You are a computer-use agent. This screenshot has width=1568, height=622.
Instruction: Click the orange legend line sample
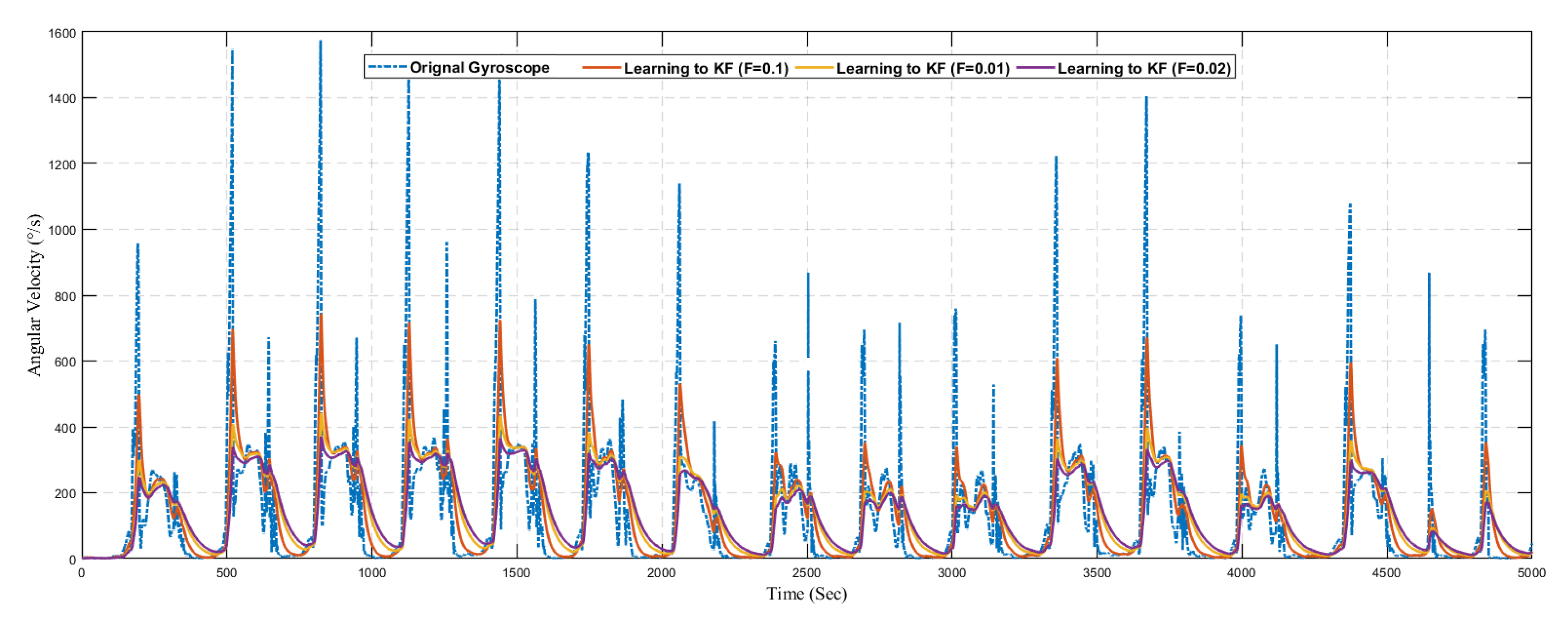[602, 68]
